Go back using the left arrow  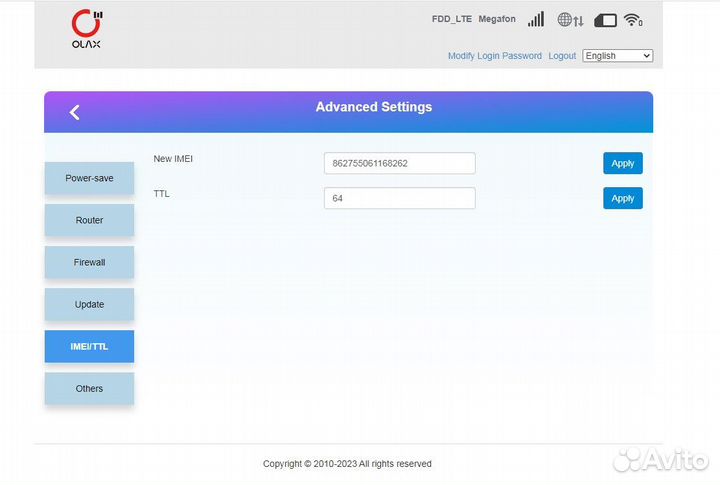(x=74, y=112)
